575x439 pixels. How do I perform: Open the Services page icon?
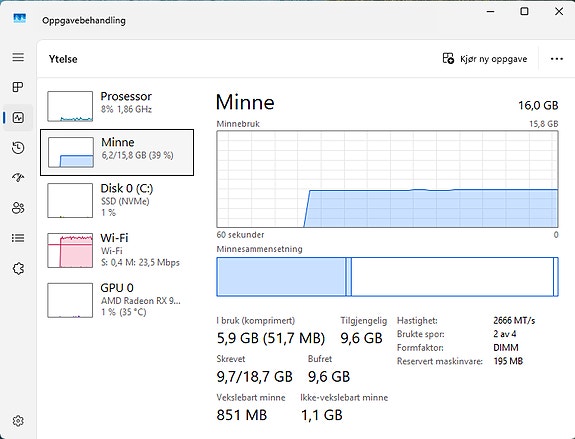click(18, 268)
